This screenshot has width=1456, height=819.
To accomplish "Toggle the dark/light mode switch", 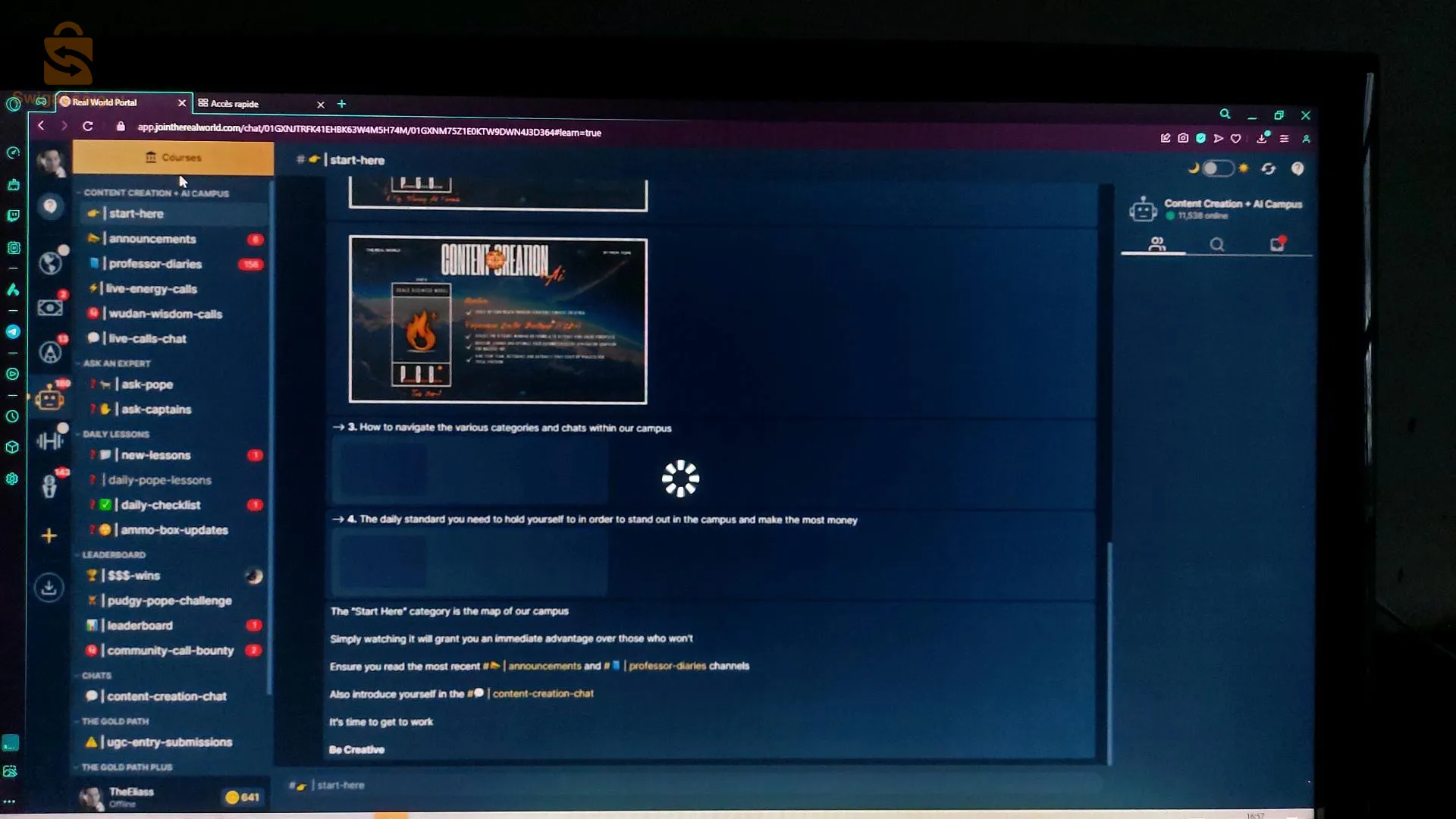I will [1218, 168].
